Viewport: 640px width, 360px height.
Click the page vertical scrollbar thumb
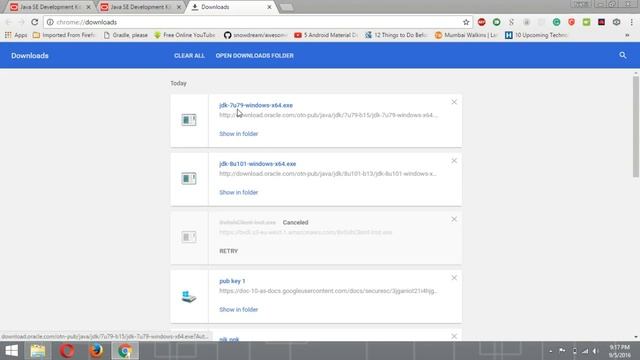click(636, 127)
